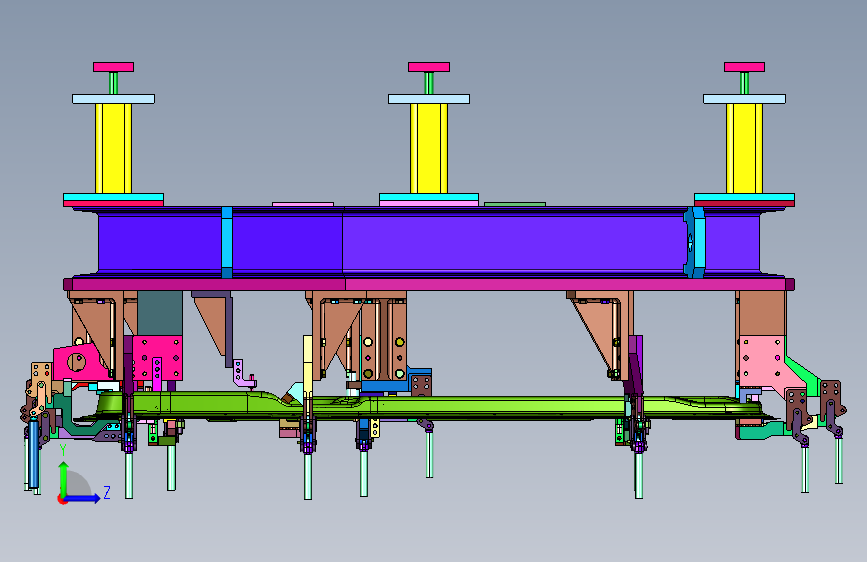This screenshot has width=867, height=562.
Task: Pick the blue cylinder at the bottom left
Action: coord(34,452)
